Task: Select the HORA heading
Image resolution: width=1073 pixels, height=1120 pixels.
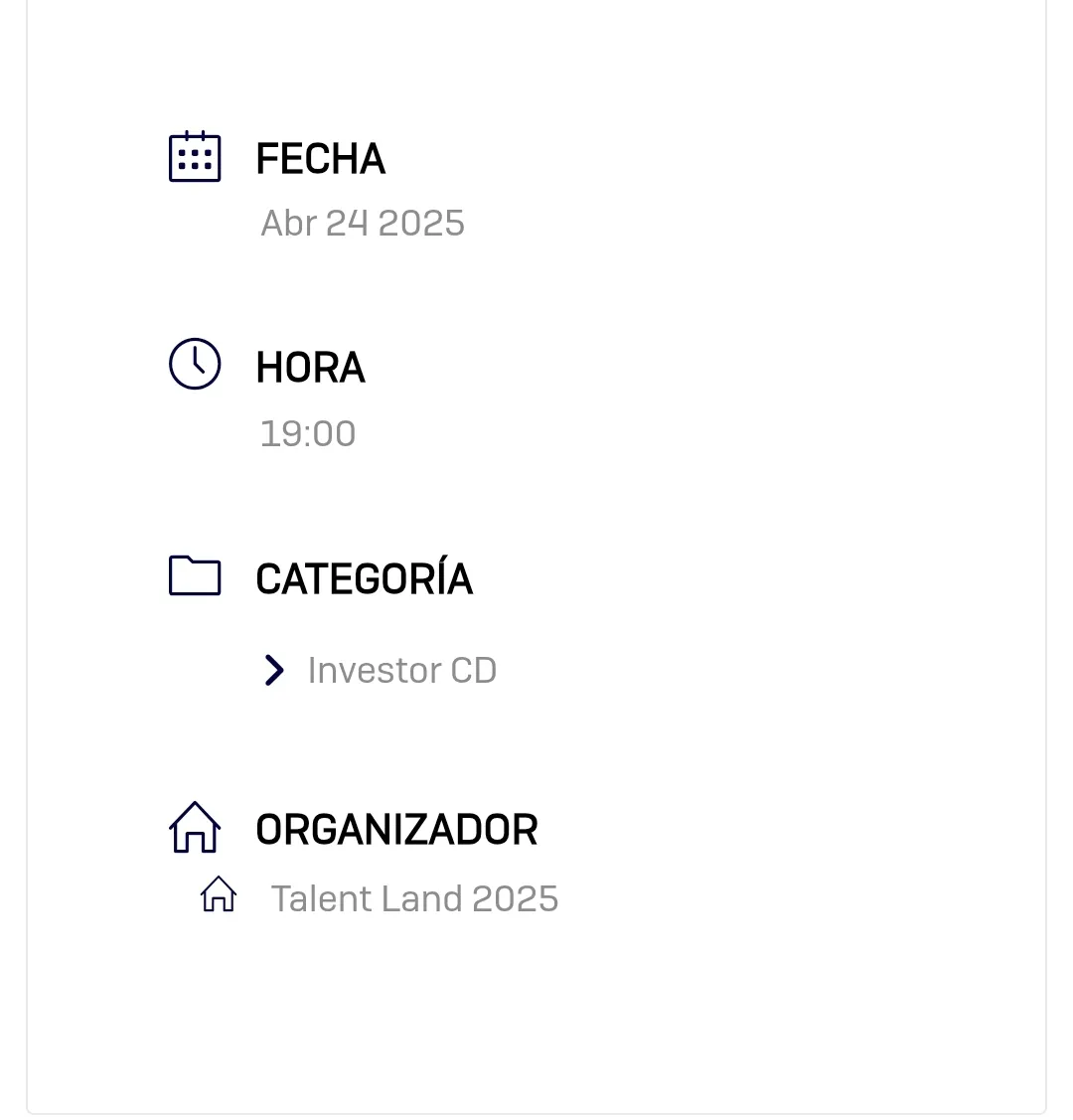Action: 311,368
